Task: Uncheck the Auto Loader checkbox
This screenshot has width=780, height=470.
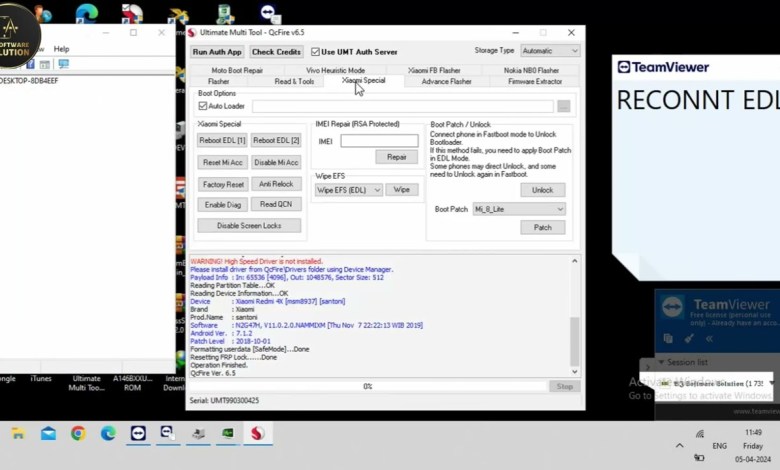Action: pyautogui.click(x=204, y=106)
